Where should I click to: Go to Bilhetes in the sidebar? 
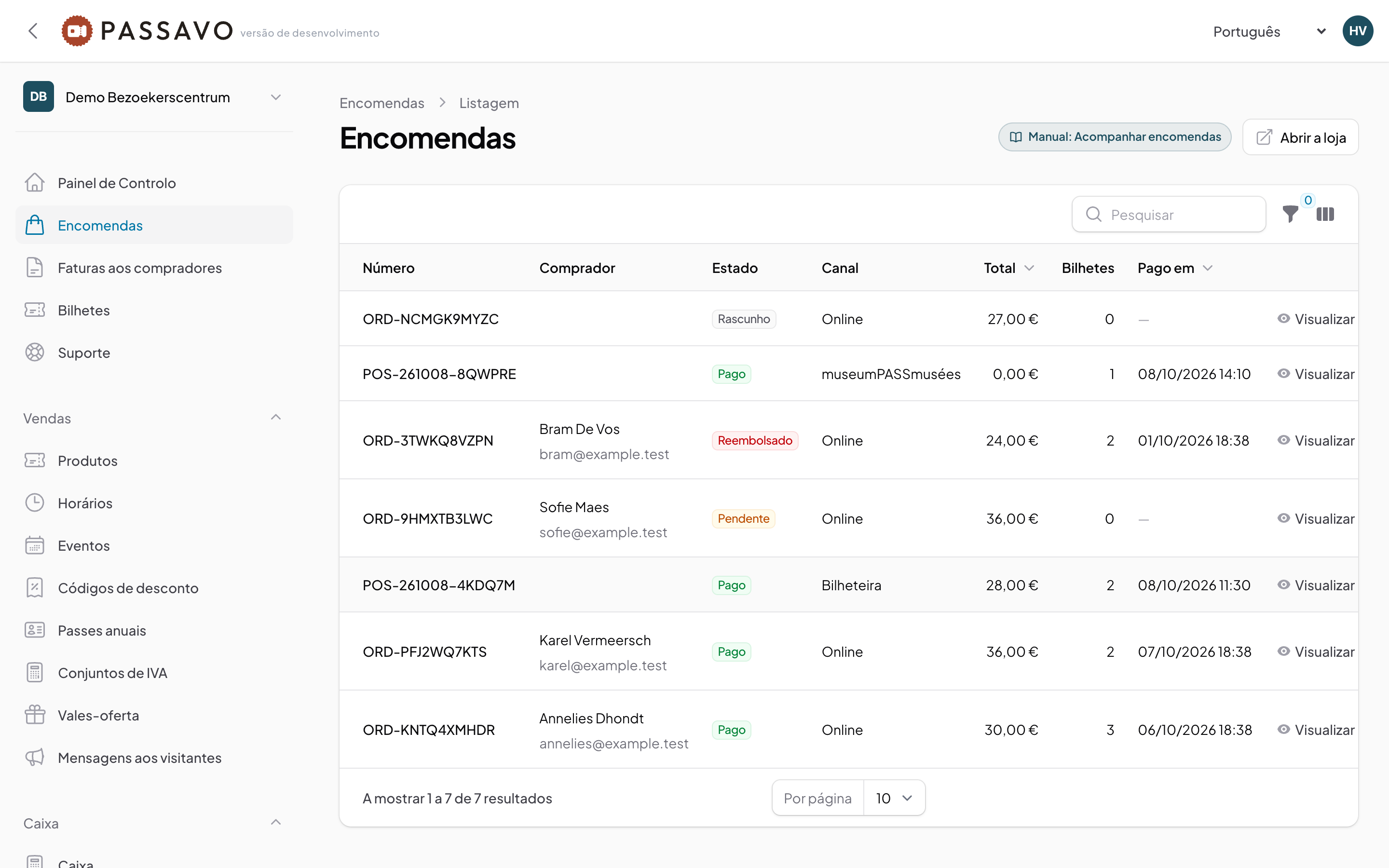click(x=154, y=310)
